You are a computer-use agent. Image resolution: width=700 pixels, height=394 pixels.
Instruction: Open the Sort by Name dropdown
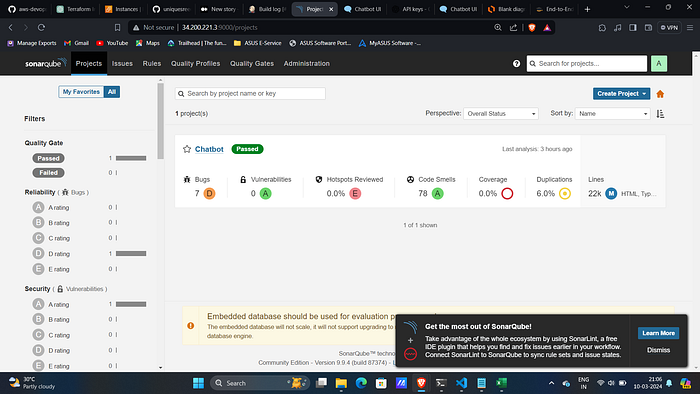[x=612, y=114]
